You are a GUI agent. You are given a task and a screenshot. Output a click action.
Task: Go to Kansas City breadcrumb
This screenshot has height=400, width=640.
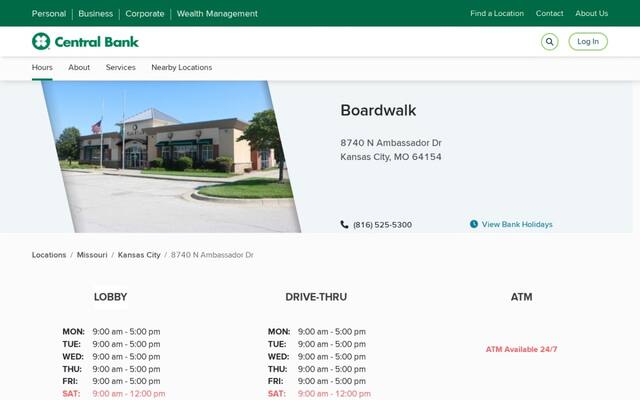click(139, 255)
